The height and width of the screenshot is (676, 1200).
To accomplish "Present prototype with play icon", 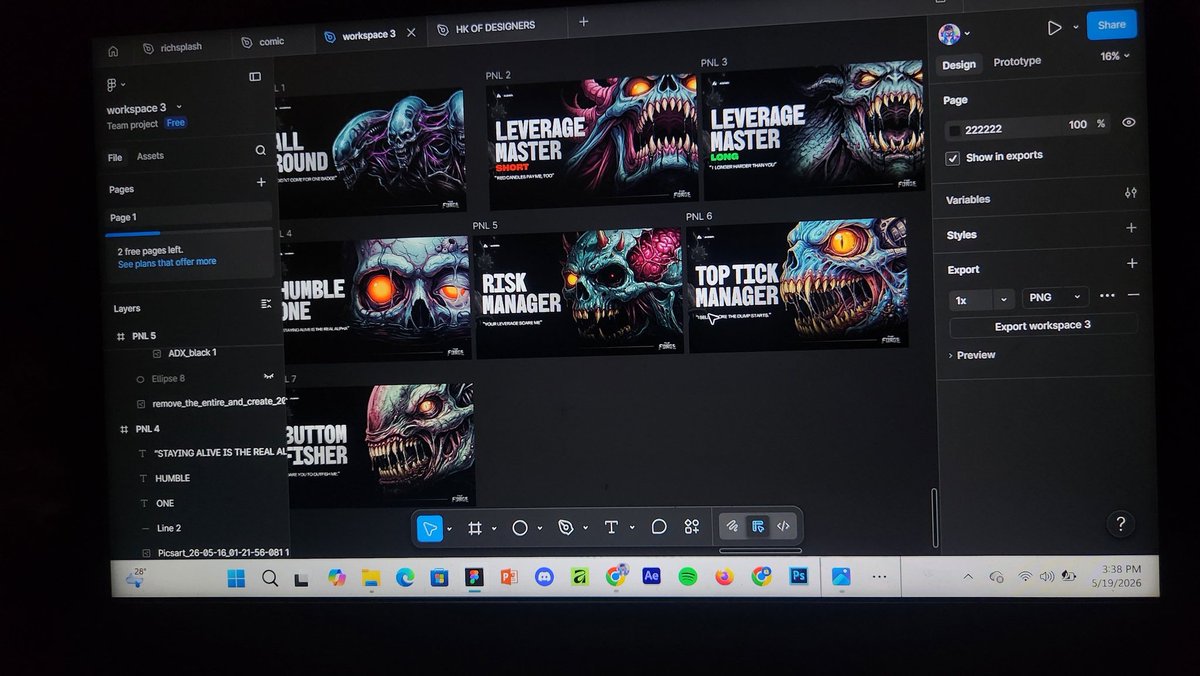I will tap(1054, 28).
